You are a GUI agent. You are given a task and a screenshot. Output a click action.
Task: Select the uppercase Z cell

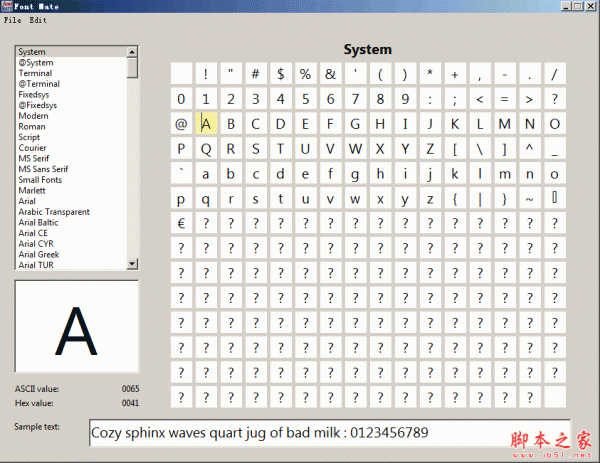pyautogui.click(x=430, y=148)
